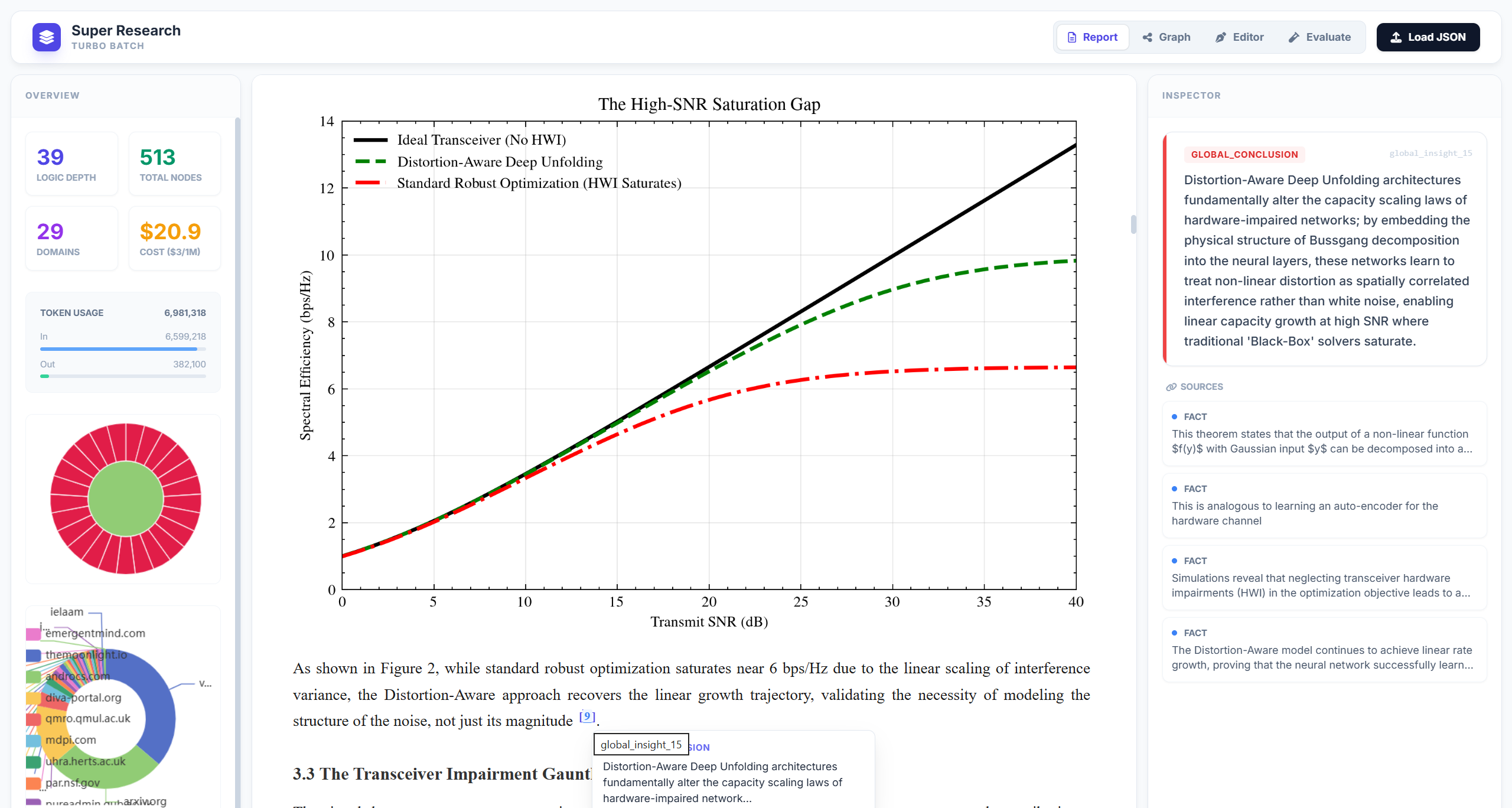Click the Graph share-nodes icon
1512x808 pixels.
point(1148,37)
